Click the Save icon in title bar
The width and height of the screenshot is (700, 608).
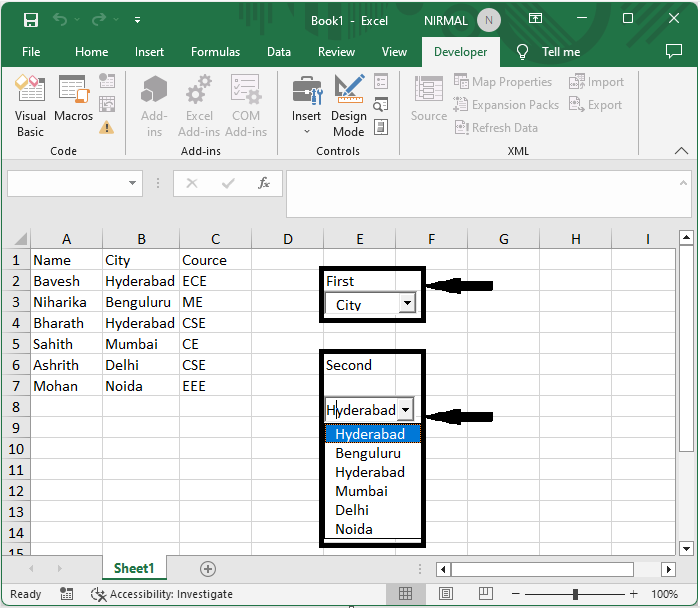point(31,20)
